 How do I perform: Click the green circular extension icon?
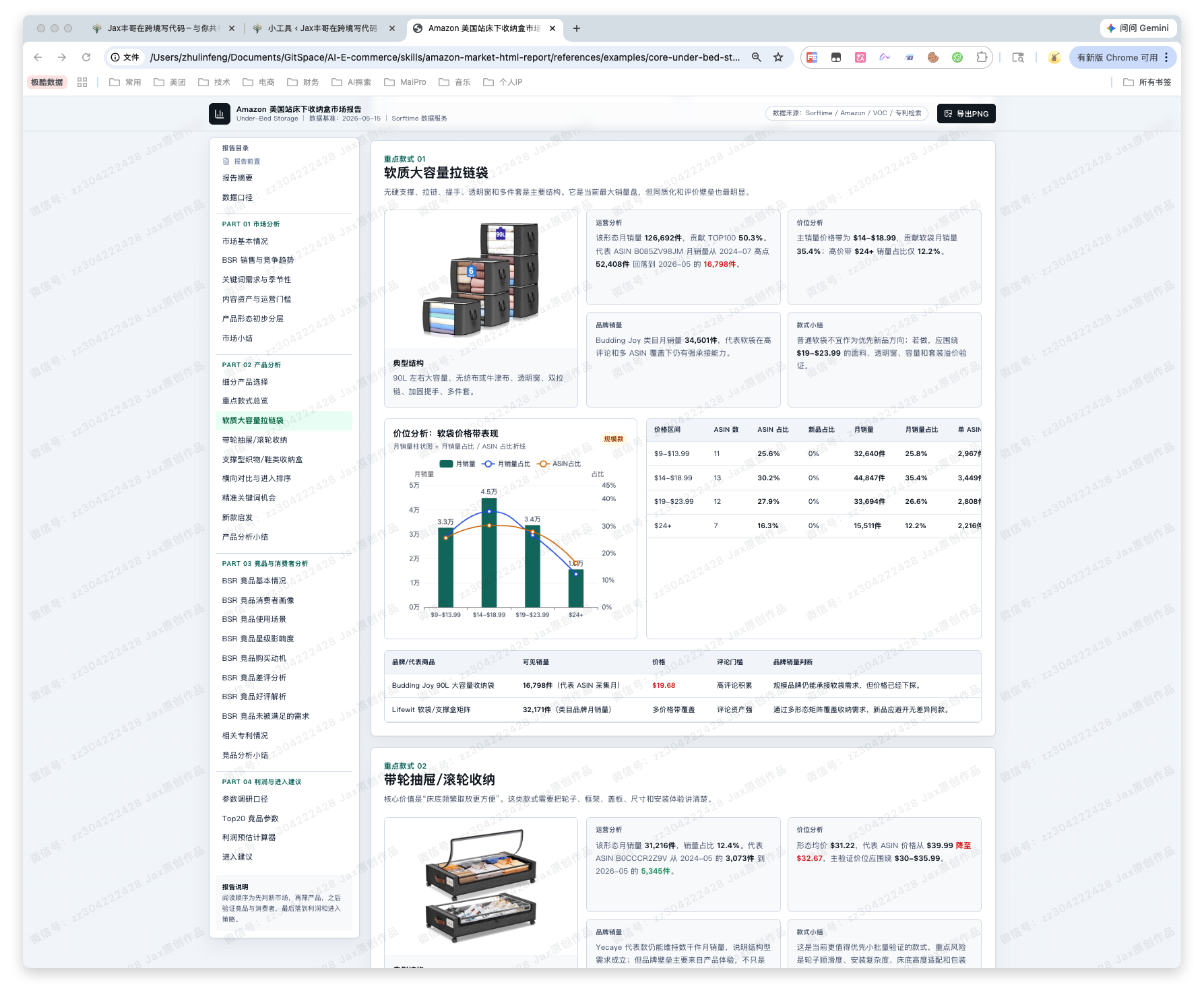coord(957,57)
